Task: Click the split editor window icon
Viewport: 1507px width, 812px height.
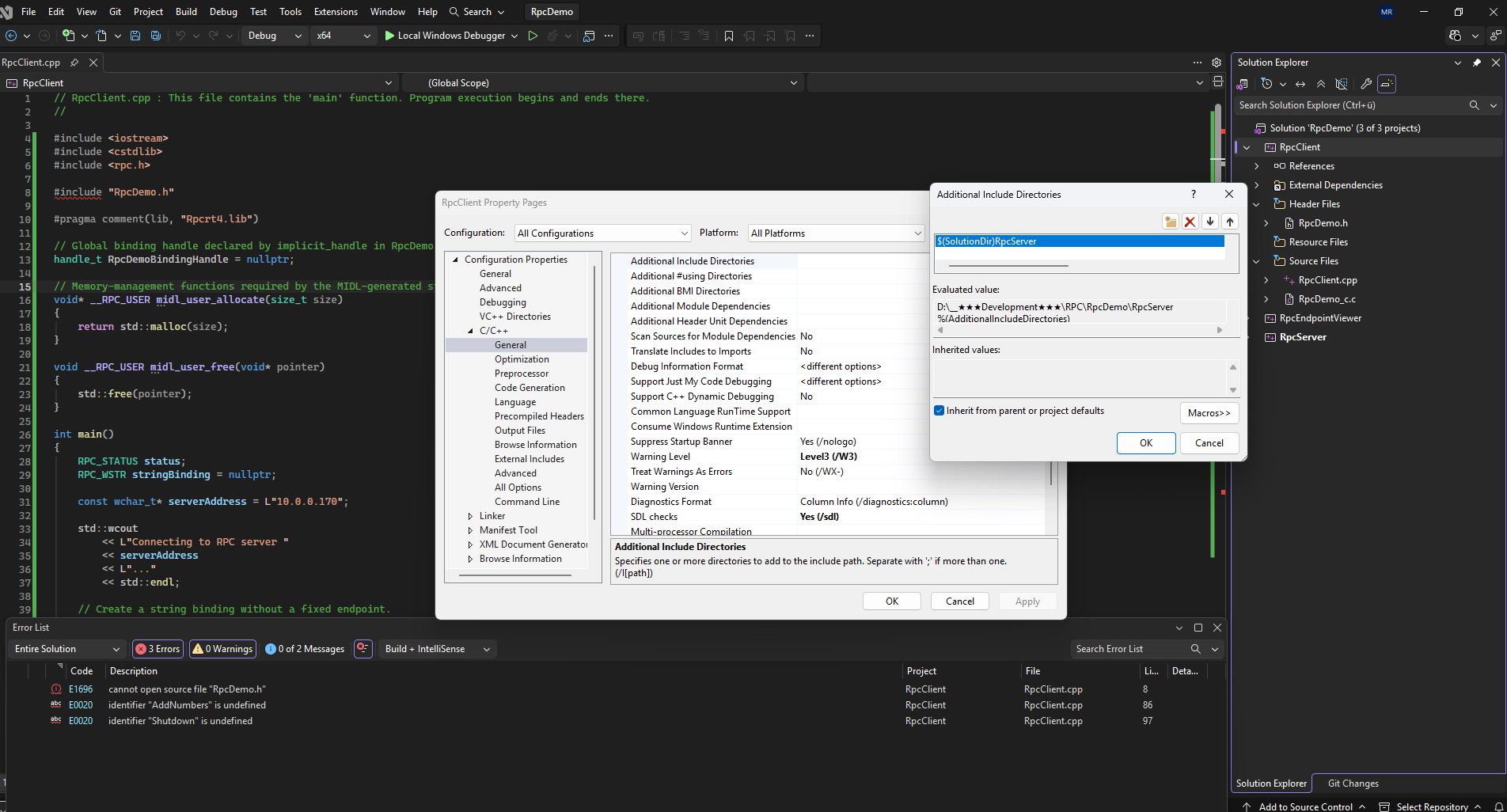Action: [x=1218, y=82]
